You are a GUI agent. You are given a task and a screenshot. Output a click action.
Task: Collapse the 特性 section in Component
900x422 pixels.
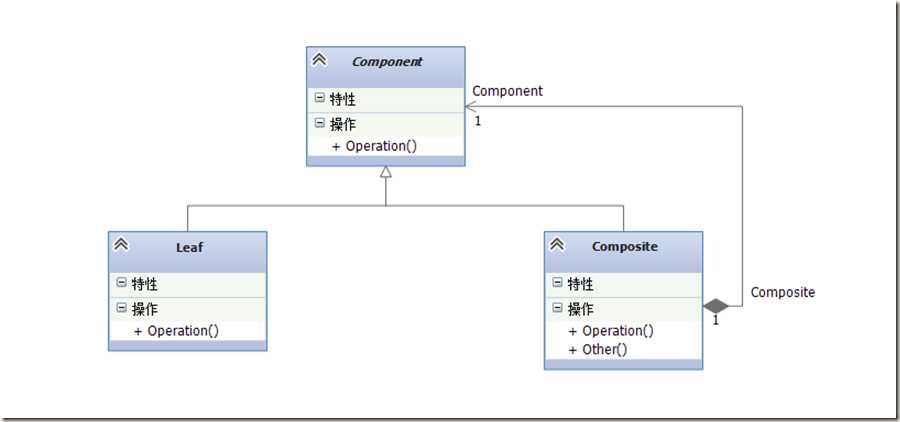click(319, 98)
